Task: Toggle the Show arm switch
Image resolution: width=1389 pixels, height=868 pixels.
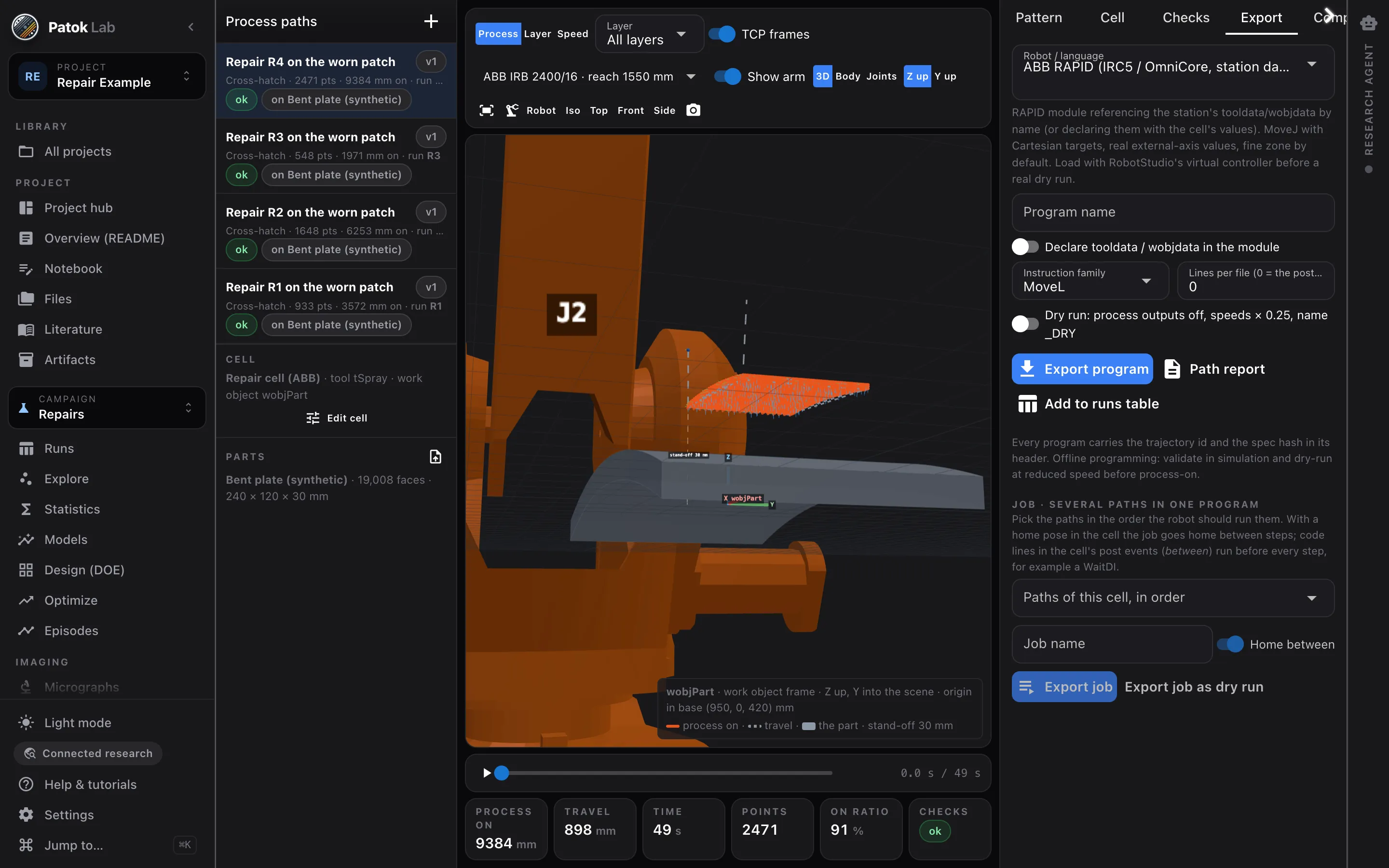Action: pyautogui.click(x=727, y=76)
